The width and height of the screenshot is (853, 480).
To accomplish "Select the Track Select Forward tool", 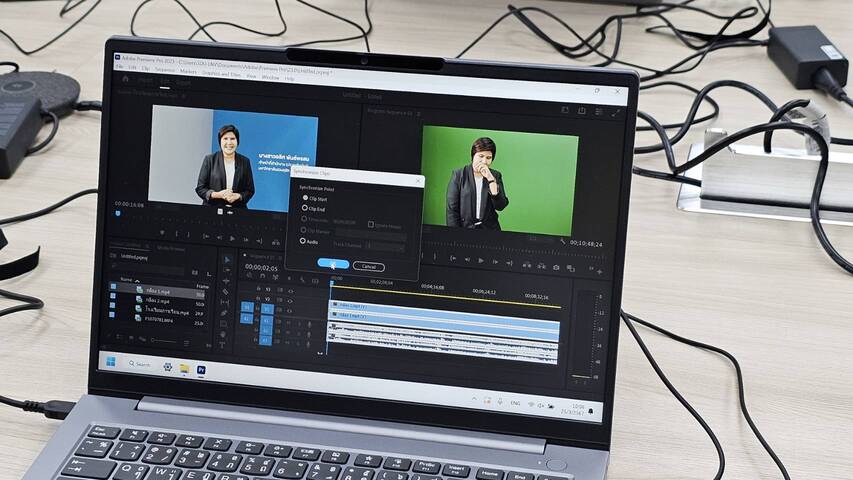I will 226,270.
